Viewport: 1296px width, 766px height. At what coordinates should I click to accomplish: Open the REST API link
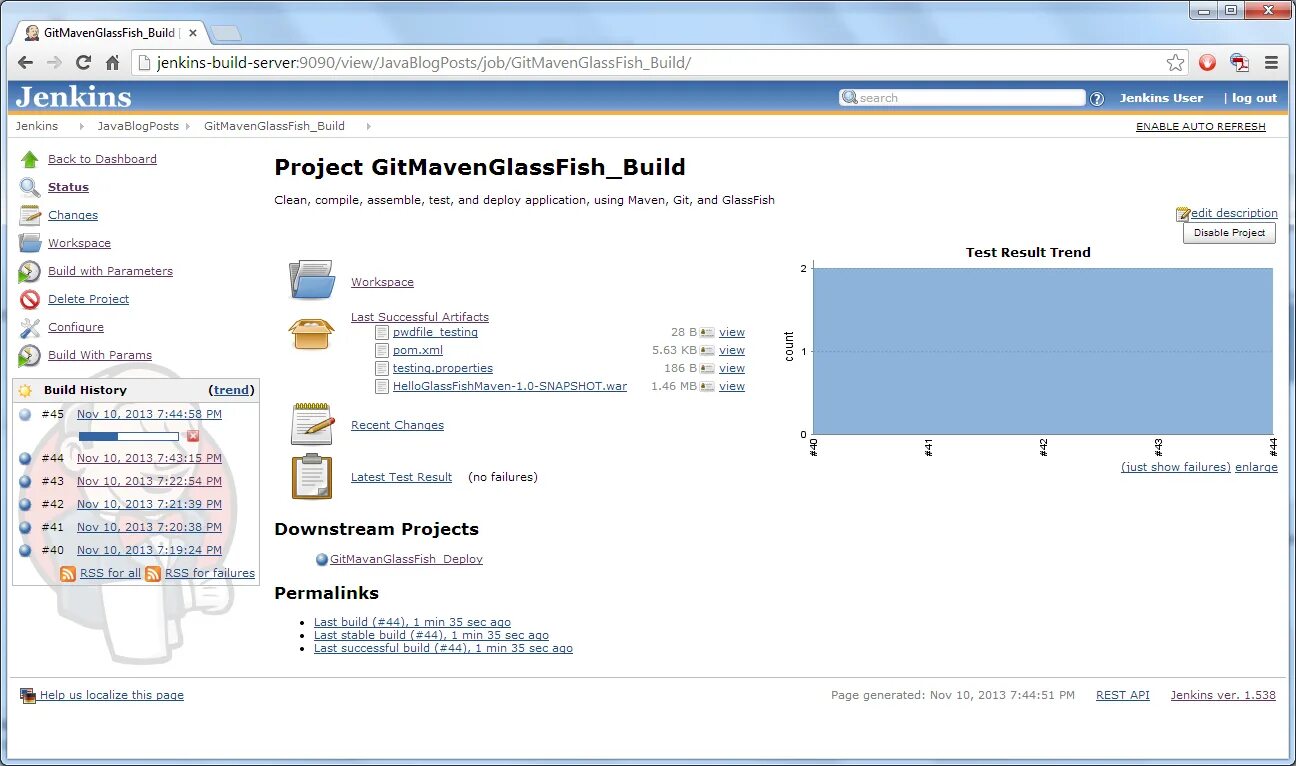point(1123,695)
